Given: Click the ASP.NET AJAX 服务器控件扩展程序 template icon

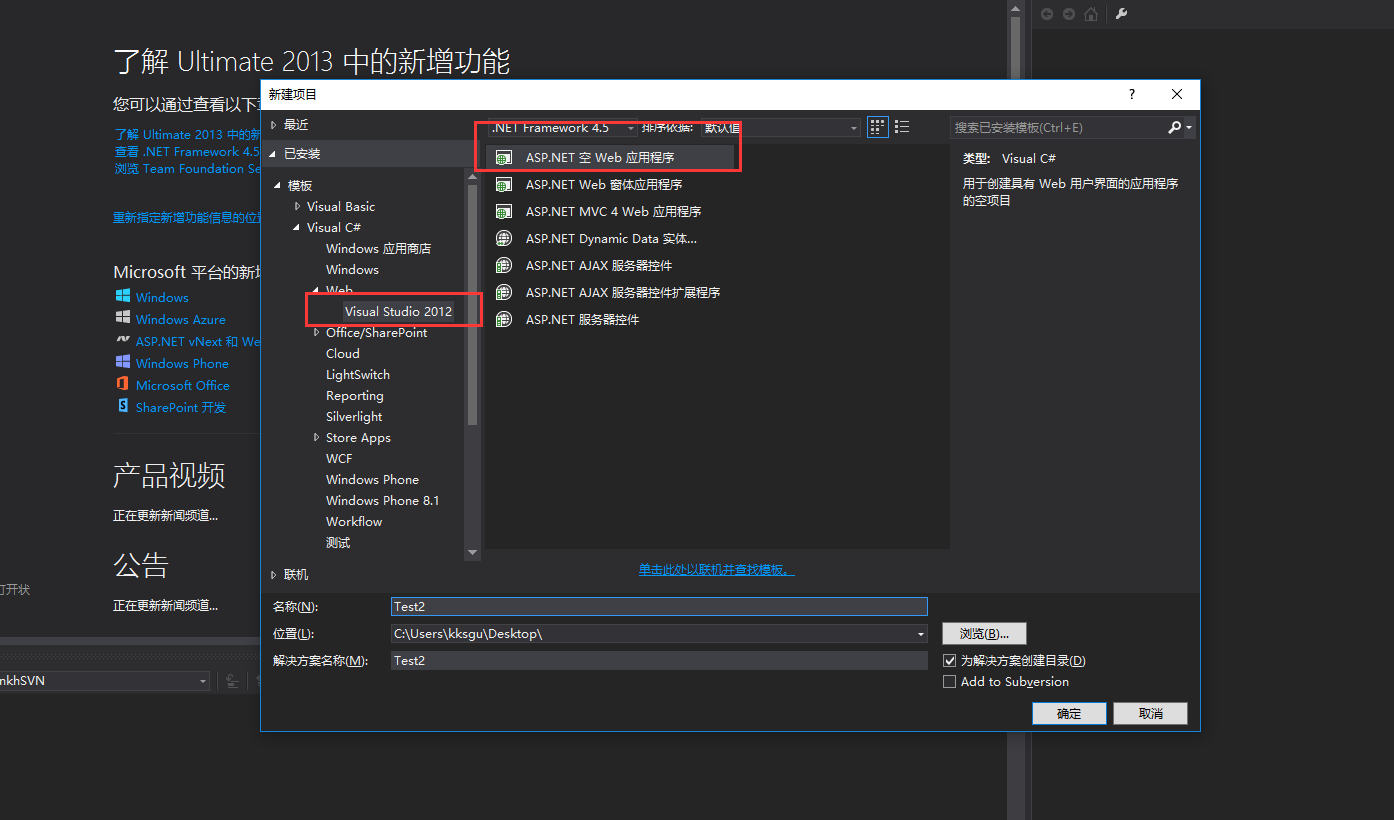Looking at the screenshot, I should point(505,293).
